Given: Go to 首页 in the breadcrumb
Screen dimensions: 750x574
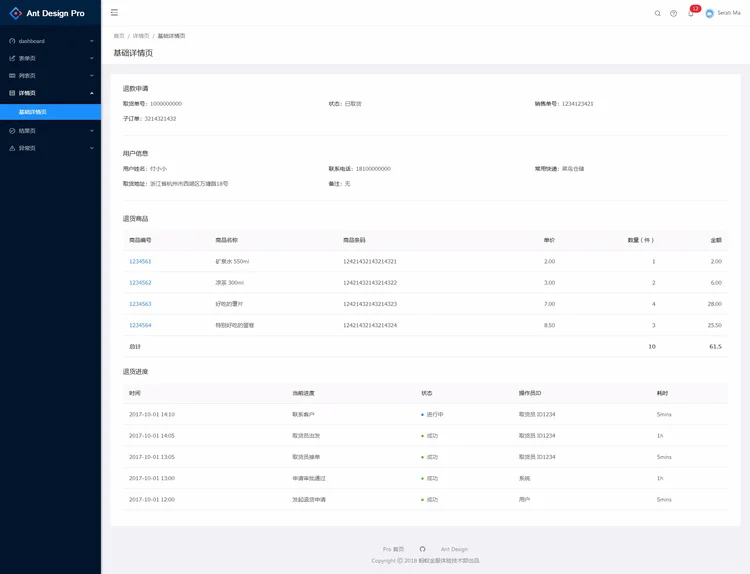Looking at the screenshot, I should click(x=119, y=36).
